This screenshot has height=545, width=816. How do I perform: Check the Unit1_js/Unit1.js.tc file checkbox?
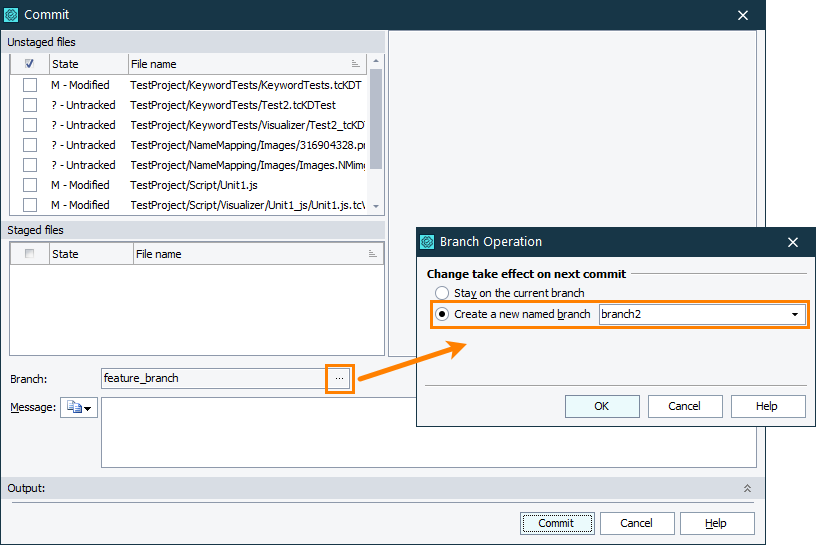[30, 205]
